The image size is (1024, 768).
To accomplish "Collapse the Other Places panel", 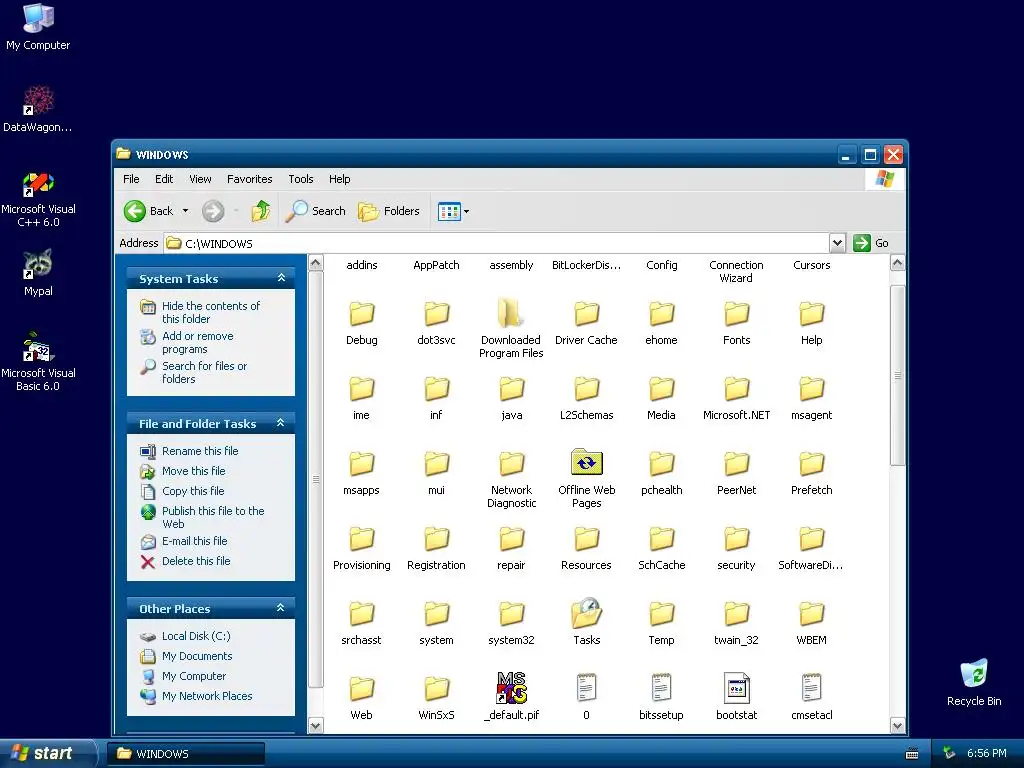I will point(281,608).
